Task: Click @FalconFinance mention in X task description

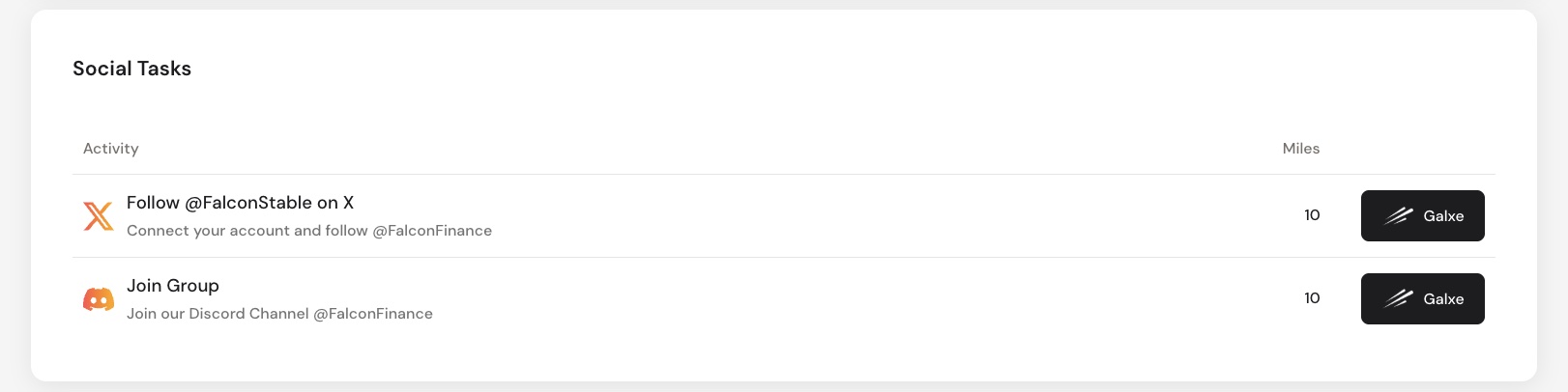Action: coord(432,231)
